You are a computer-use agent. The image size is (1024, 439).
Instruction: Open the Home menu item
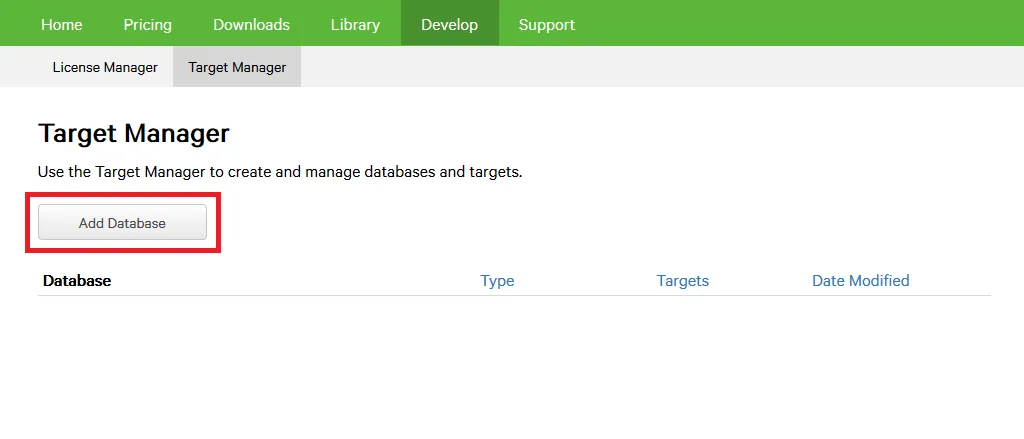pos(62,24)
